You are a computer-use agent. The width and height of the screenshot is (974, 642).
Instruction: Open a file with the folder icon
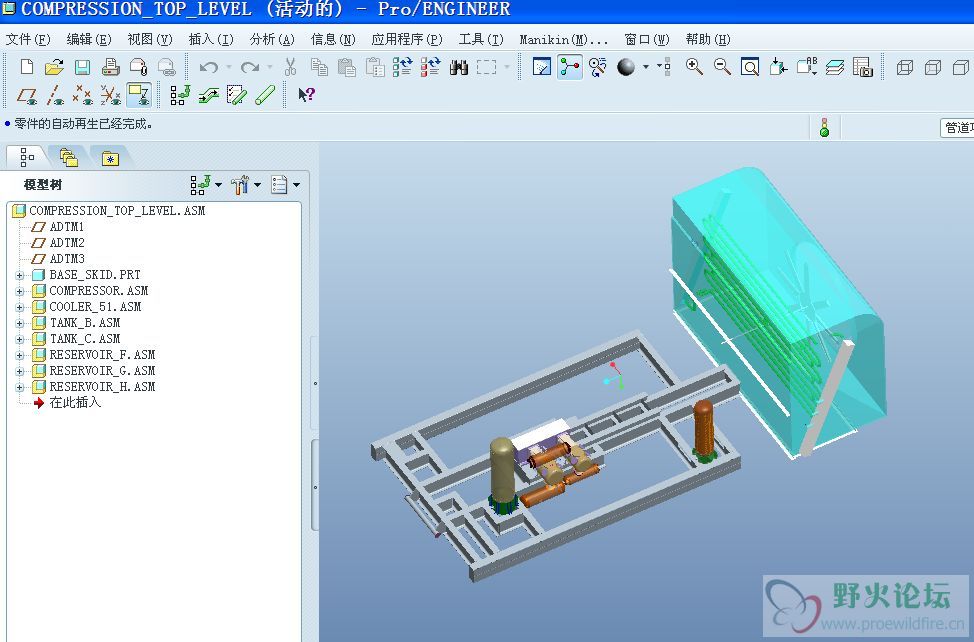pyautogui.click(x=54, y=66)
